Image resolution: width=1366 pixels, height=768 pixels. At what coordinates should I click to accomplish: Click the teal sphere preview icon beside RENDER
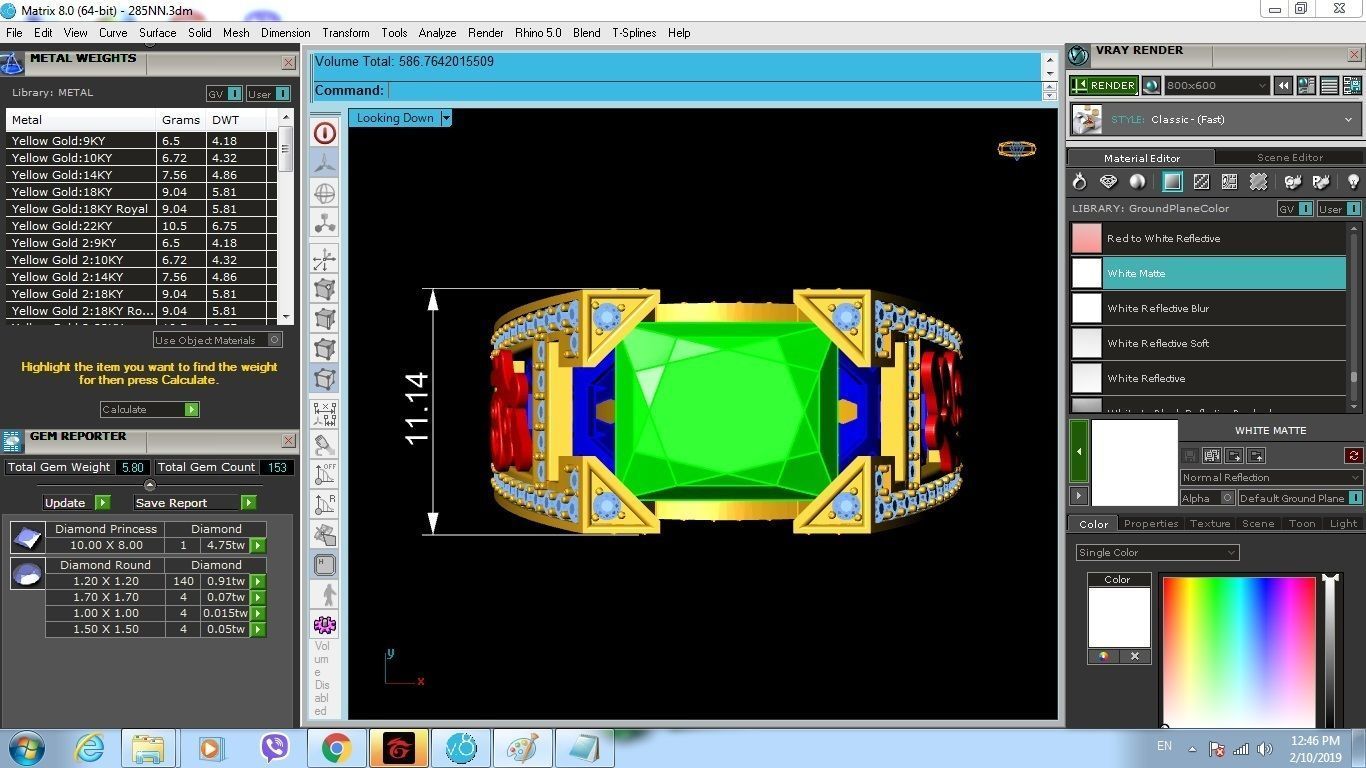pos(1151,86)
